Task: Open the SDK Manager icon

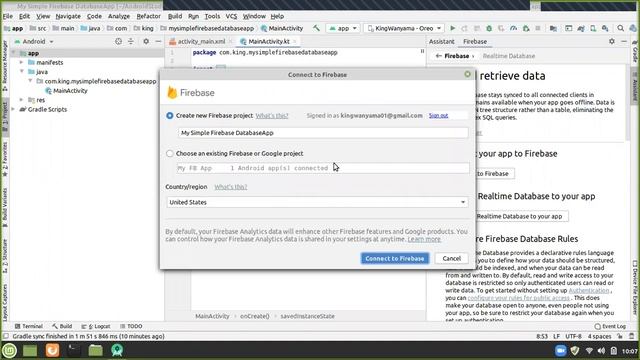Action: (x=605, y=28)
